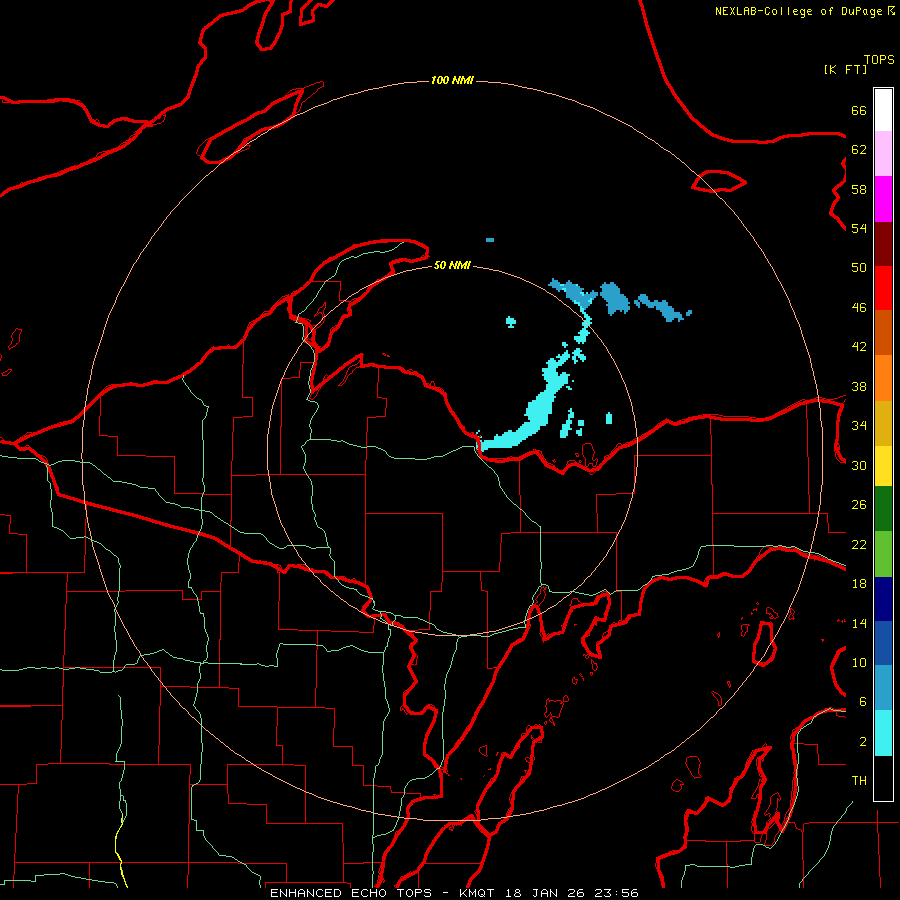Click the navy 18 kft legend swatch
Image resolution: width=900 pixels, height=900 pixels.
tap(883, 599)
